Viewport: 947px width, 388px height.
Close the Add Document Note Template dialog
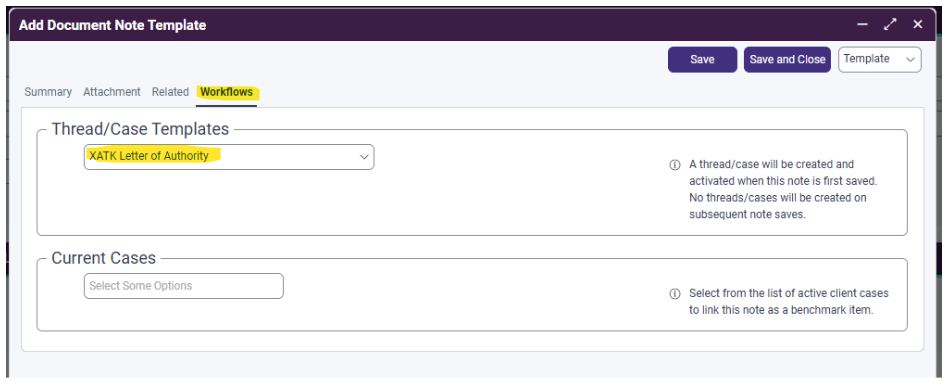918,25
